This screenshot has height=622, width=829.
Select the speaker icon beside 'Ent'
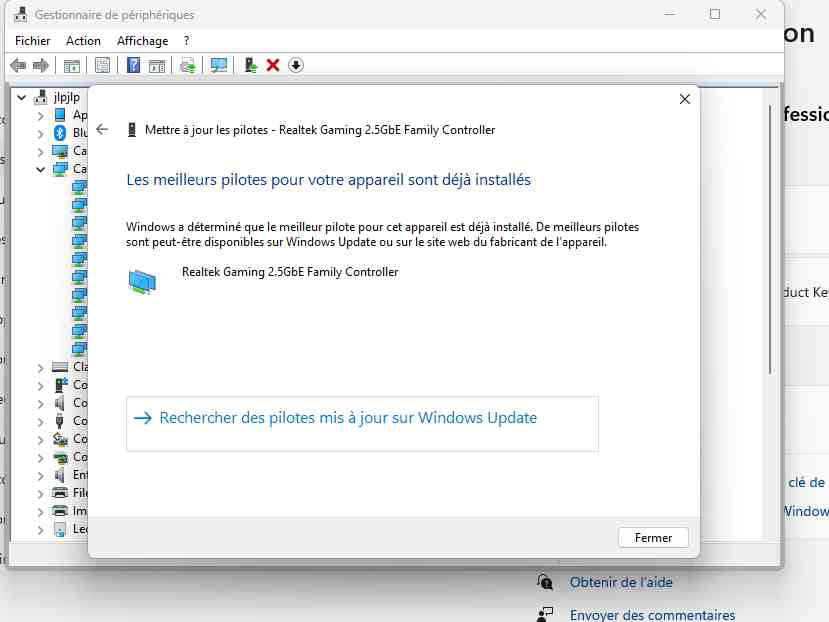(60, 475)
